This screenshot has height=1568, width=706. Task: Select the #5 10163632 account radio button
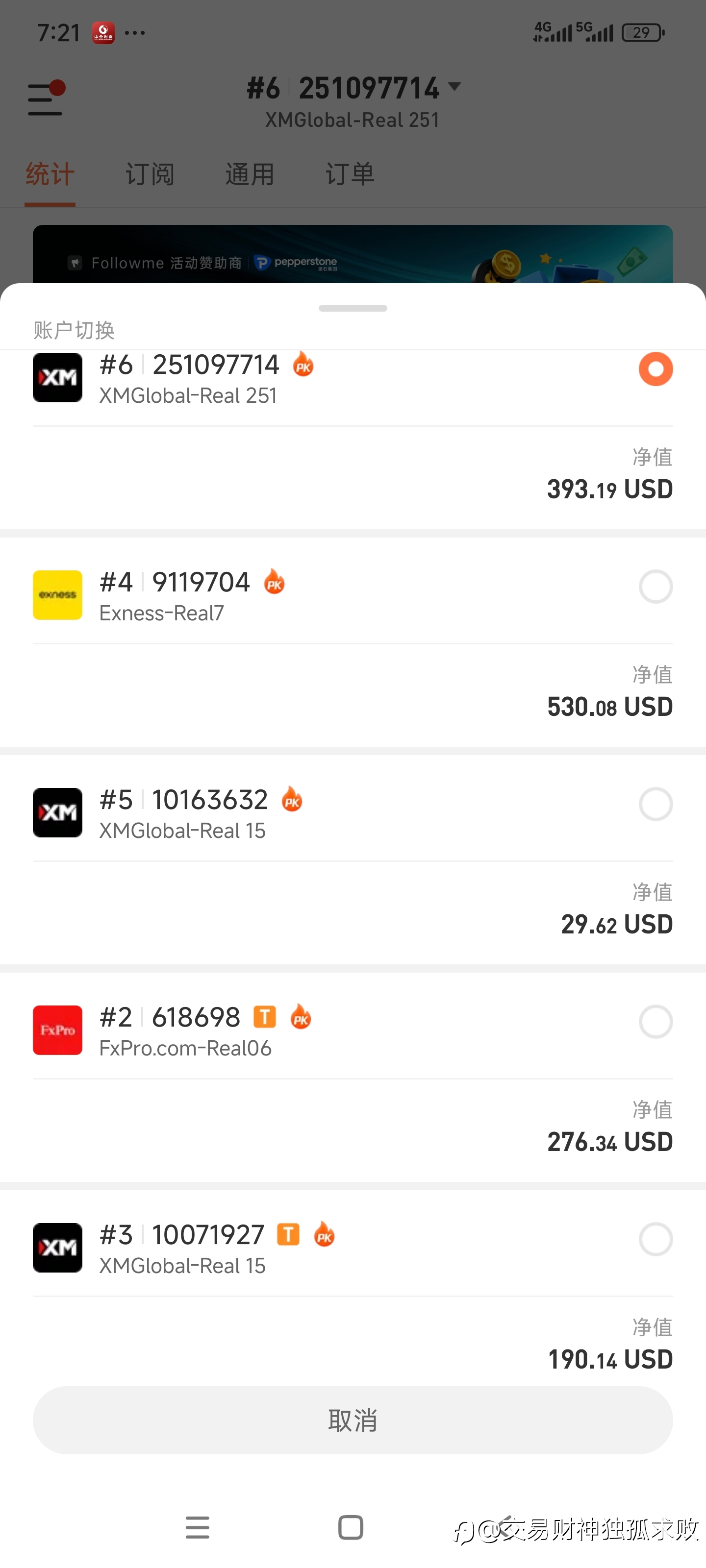[x=656, y=804]
